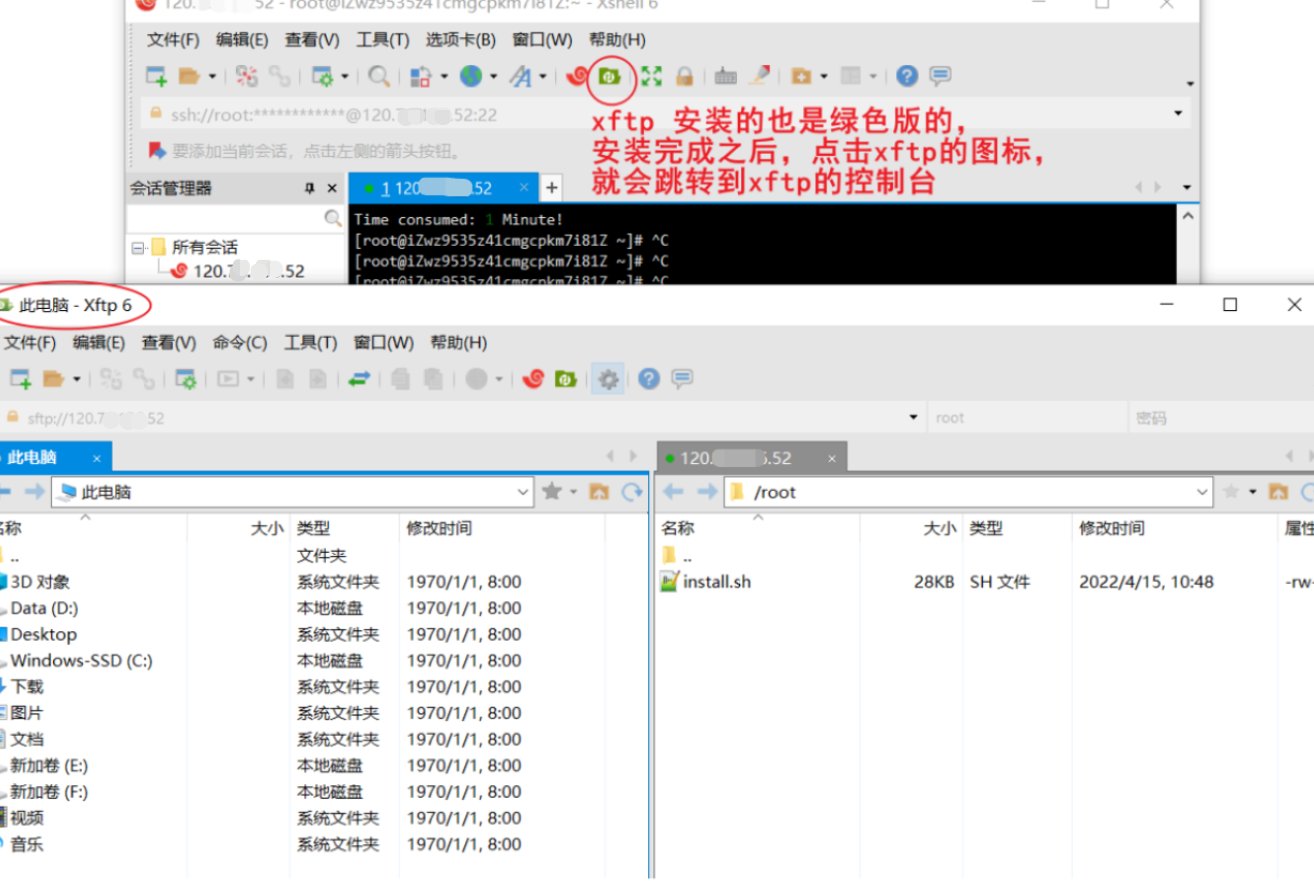Click the keyboard icon in Xshell toolbar
1314x888 pixels.
[x=726, y=76]
